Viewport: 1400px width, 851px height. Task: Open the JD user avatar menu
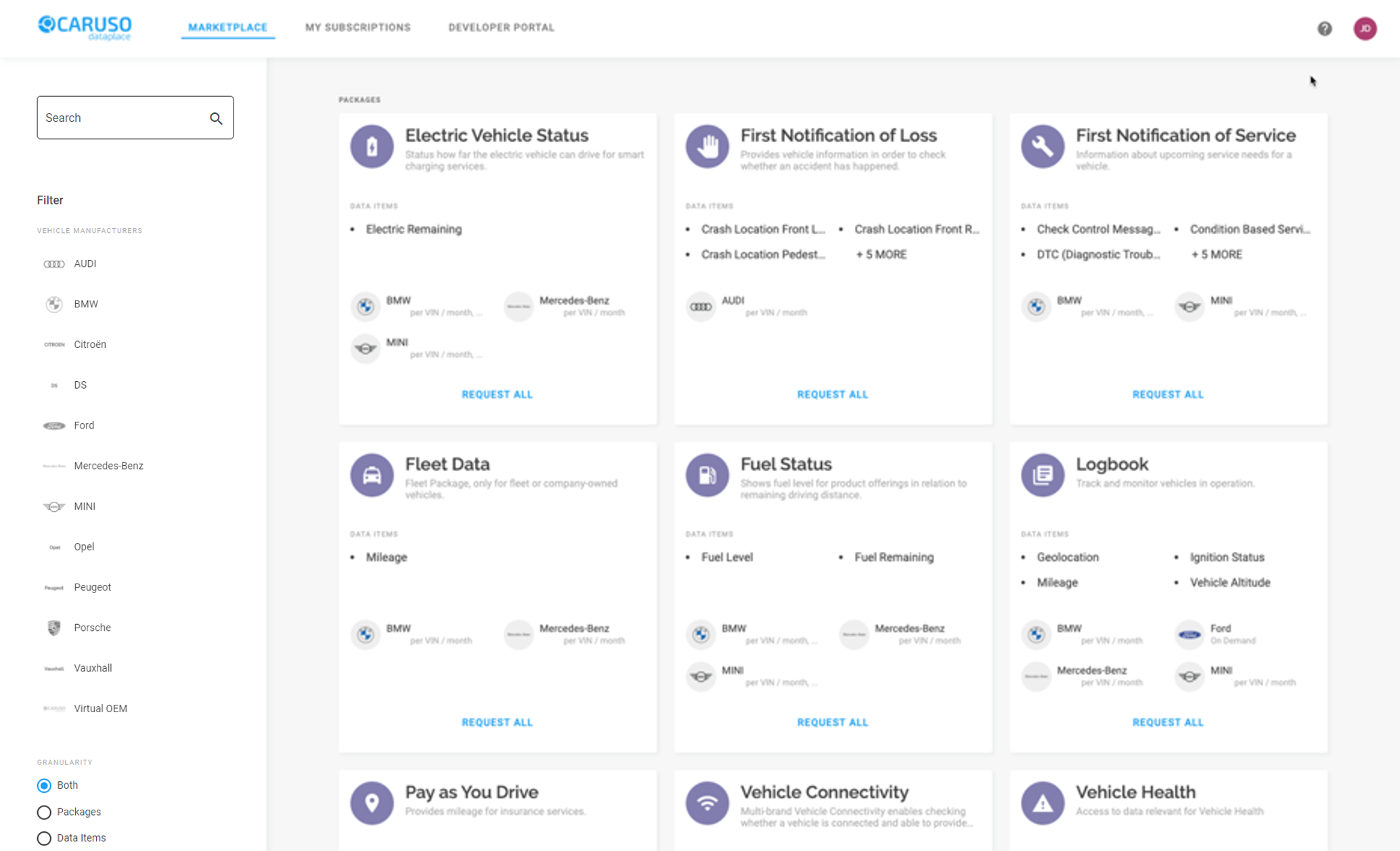pyautogui.click(x=1365, y=28)
